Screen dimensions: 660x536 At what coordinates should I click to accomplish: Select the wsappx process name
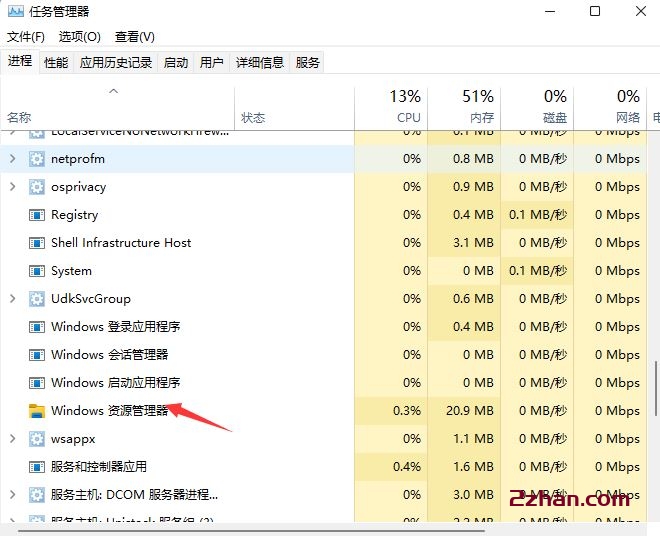tap(73, 439)
